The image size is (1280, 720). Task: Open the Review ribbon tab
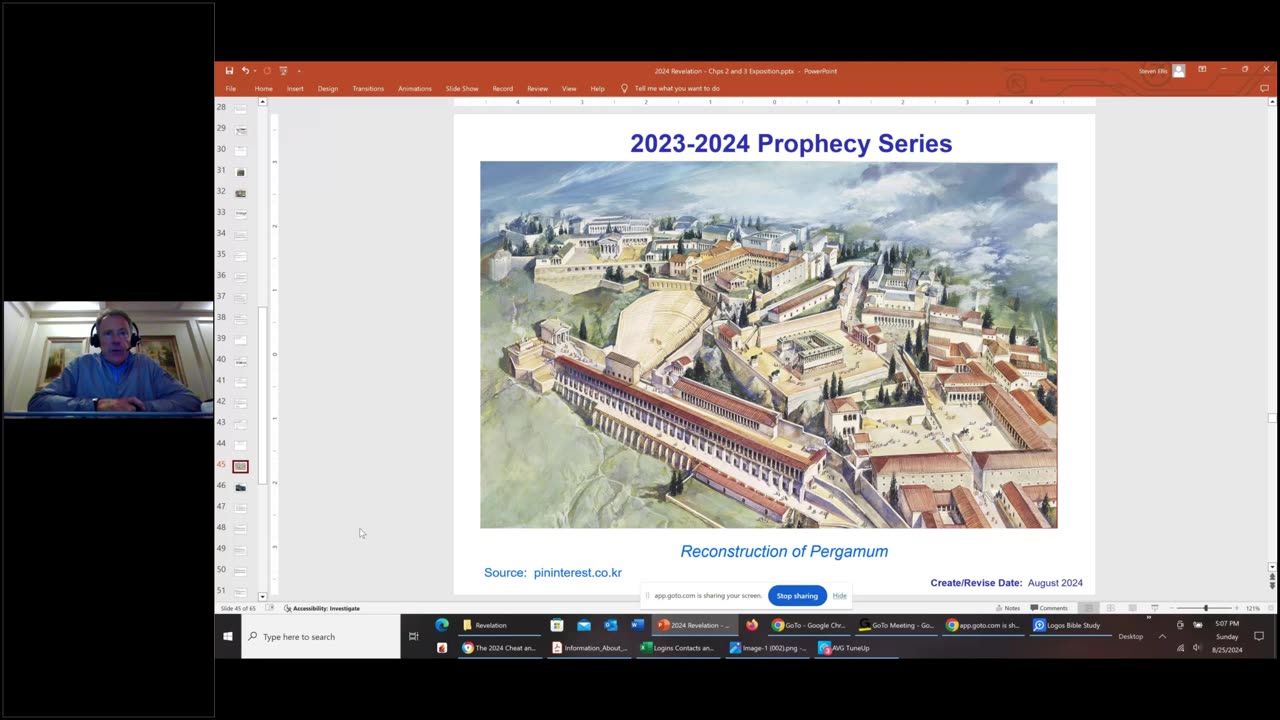coord(538,88)
